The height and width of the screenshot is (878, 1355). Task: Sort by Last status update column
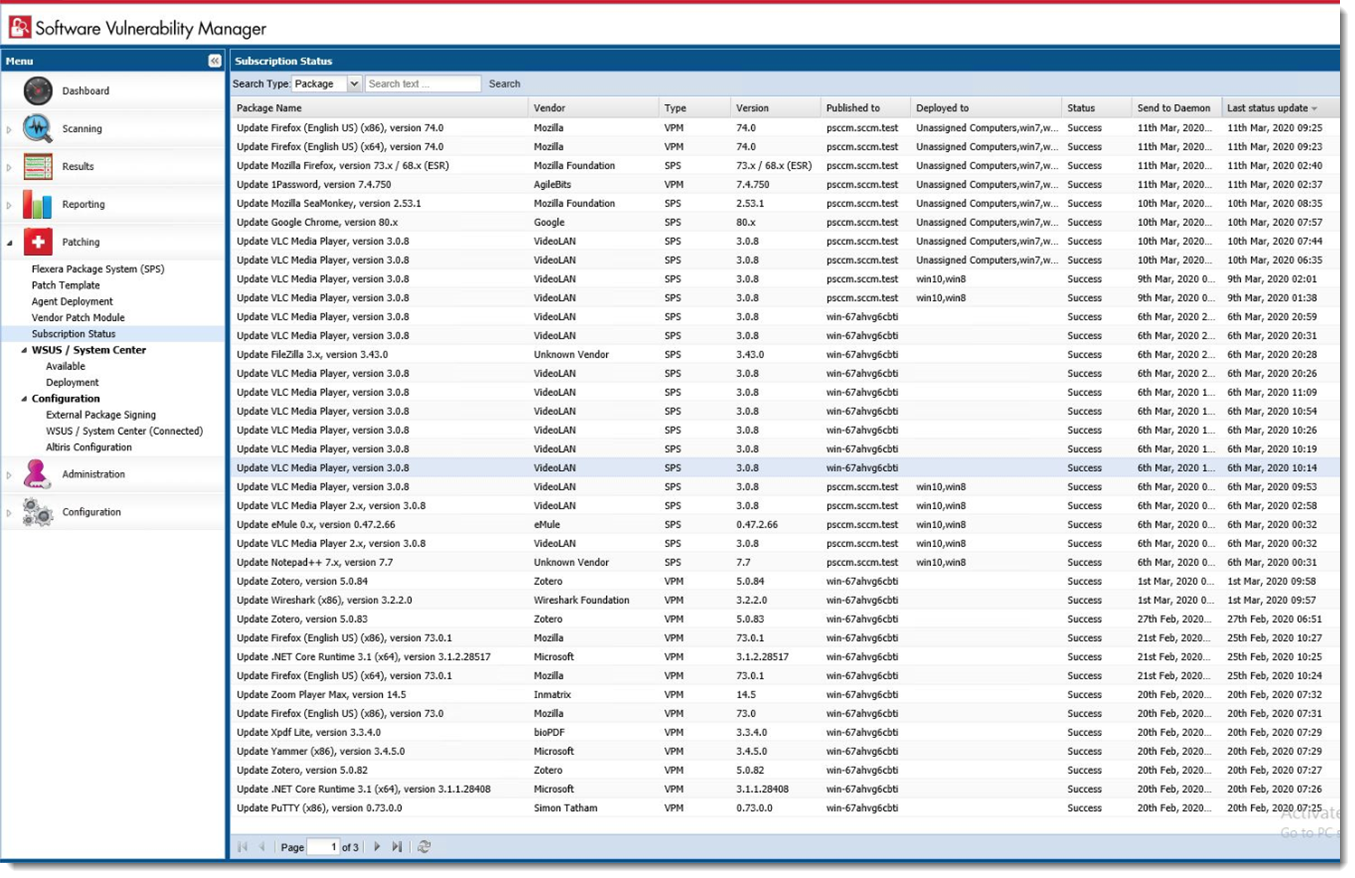[1270, 108]
